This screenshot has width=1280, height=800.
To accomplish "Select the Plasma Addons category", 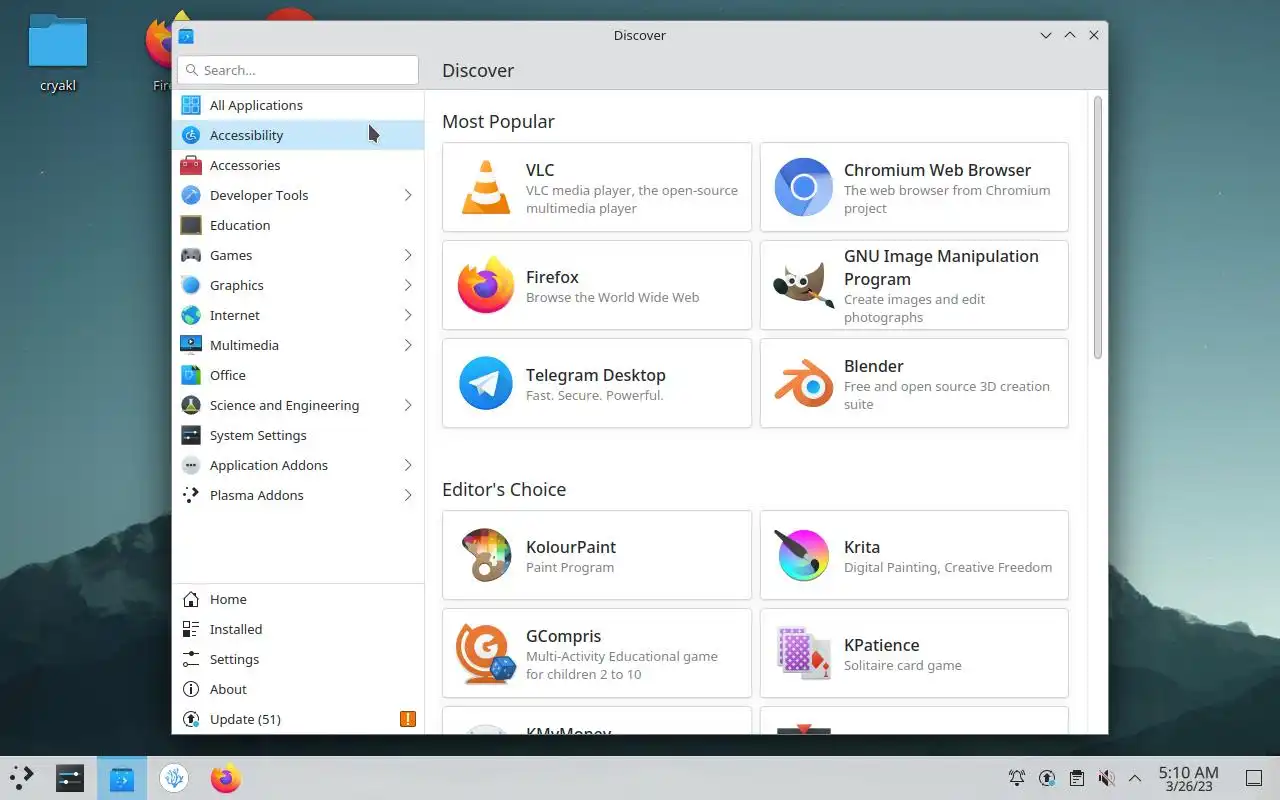I will [298, 495].
